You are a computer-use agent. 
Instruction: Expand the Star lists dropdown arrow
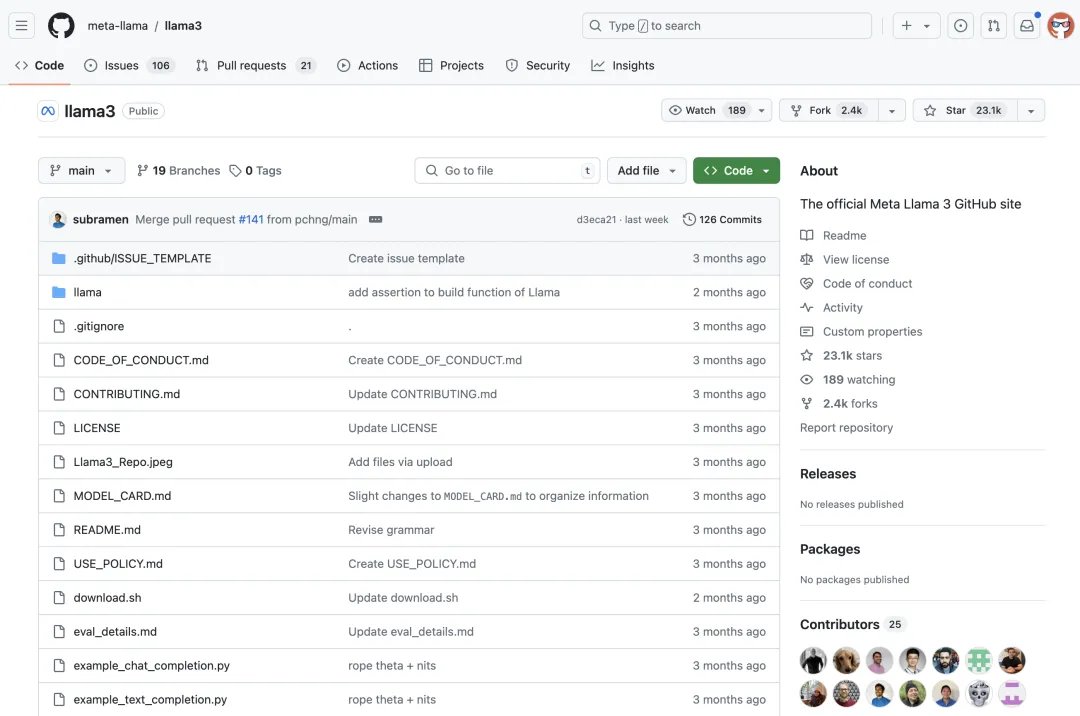coord(1031,110)
